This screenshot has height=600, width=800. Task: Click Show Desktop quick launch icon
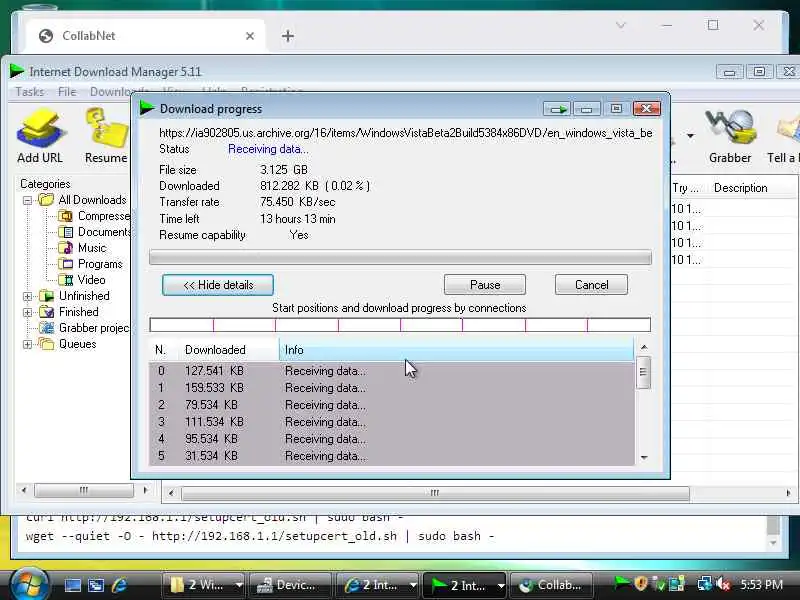[72, 585]
